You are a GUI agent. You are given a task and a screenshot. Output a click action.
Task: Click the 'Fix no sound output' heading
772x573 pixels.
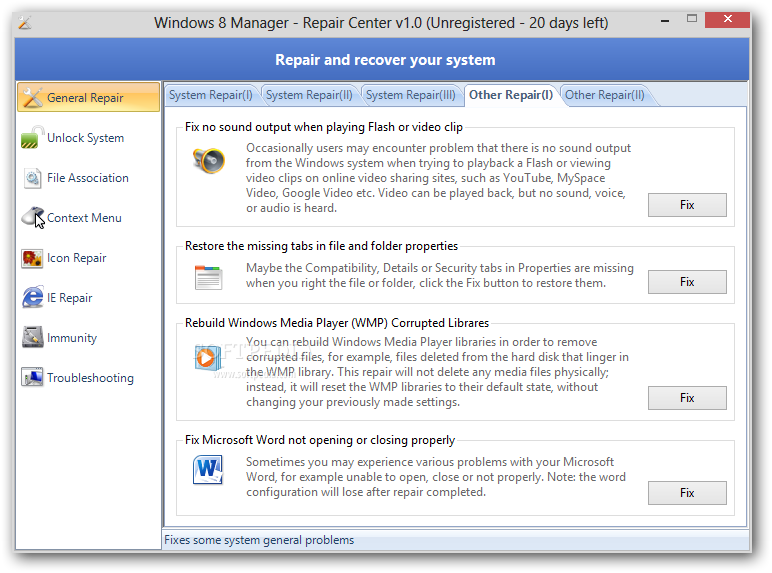(323, 127)
